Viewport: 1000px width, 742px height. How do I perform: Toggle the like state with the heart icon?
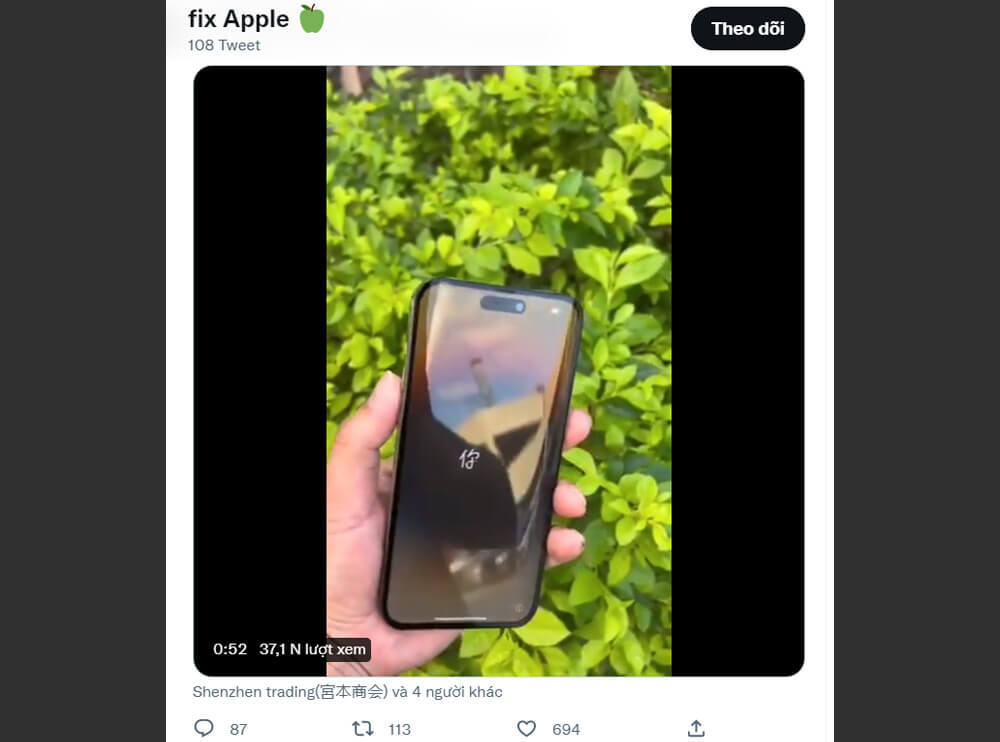526,729
